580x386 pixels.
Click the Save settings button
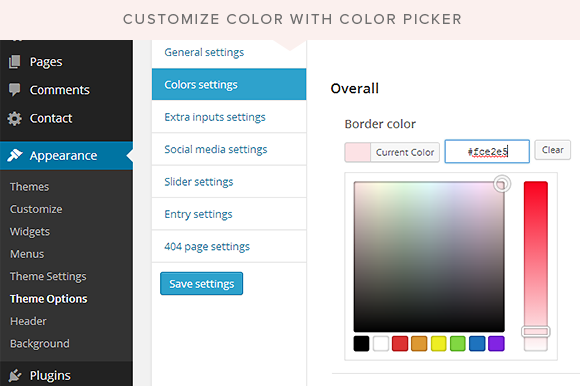click(202, 284)
